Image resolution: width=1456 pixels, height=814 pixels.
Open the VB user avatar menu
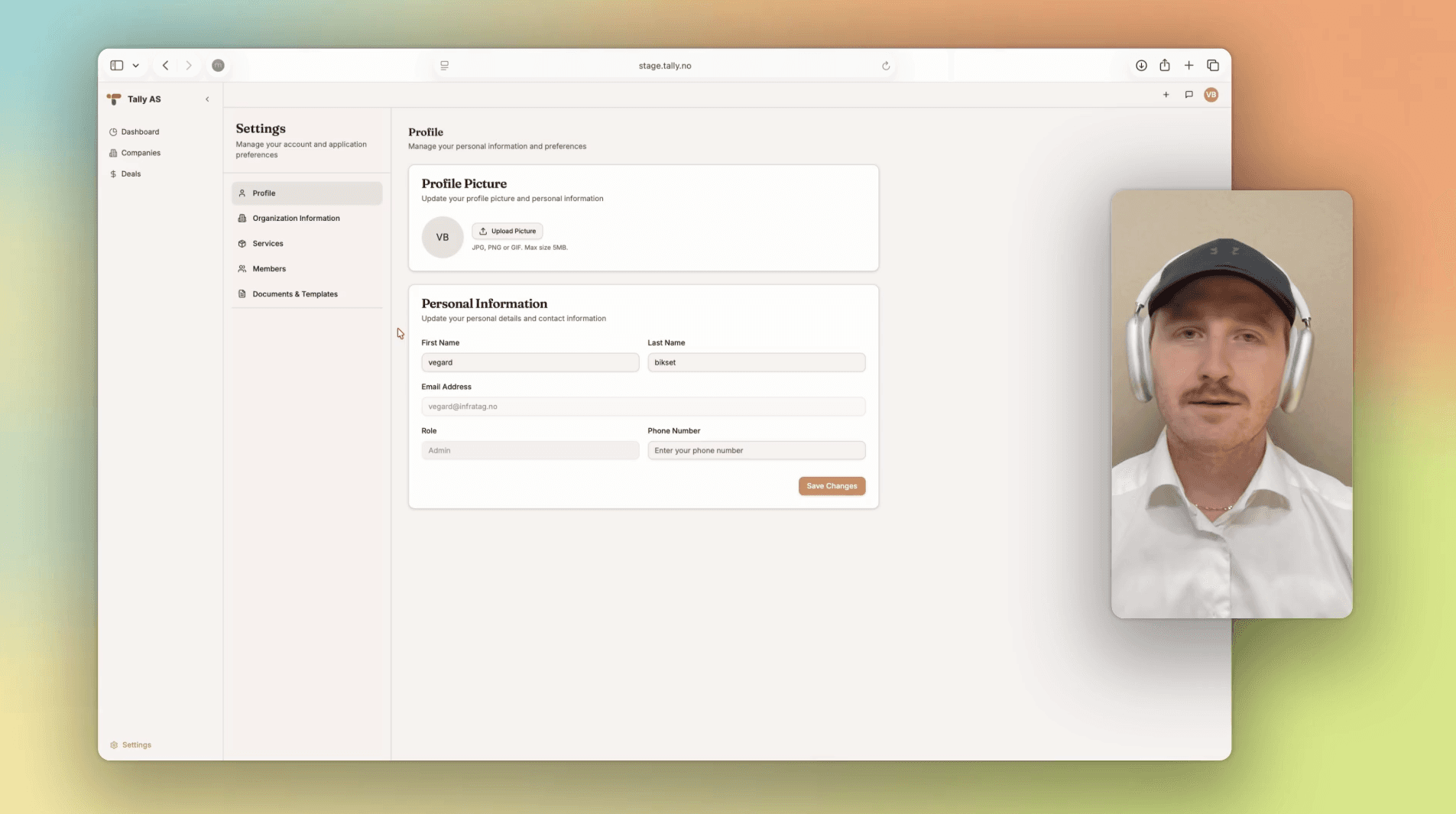pos(1211,95)
